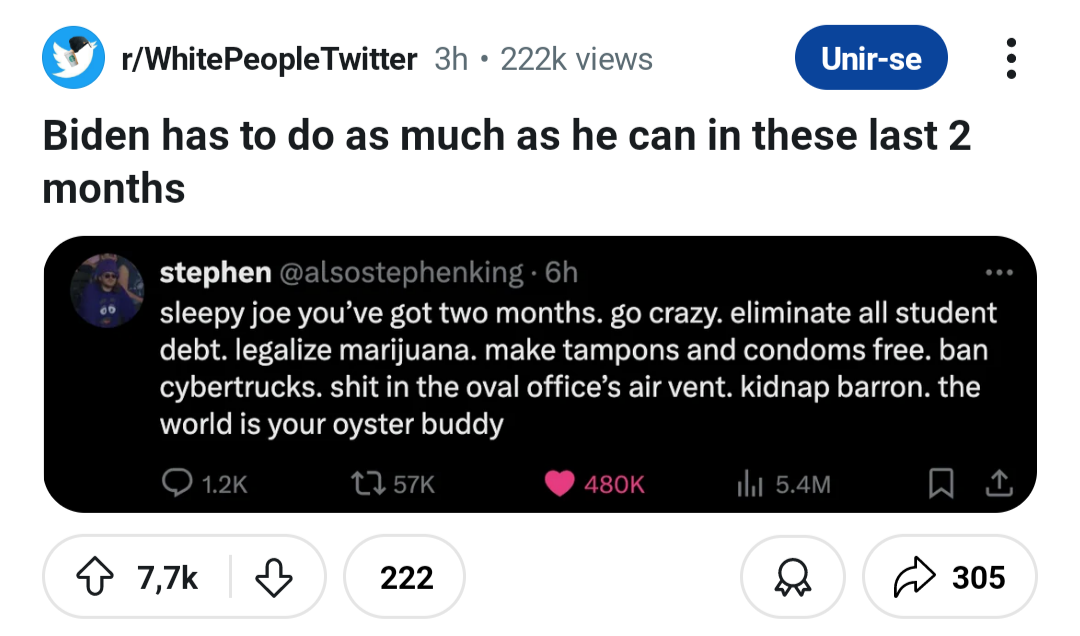Open the post title about Biden

point(506,161)
